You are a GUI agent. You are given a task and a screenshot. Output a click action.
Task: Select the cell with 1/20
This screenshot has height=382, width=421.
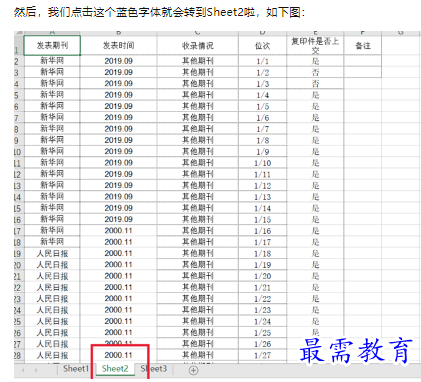(x=262, y=276)
